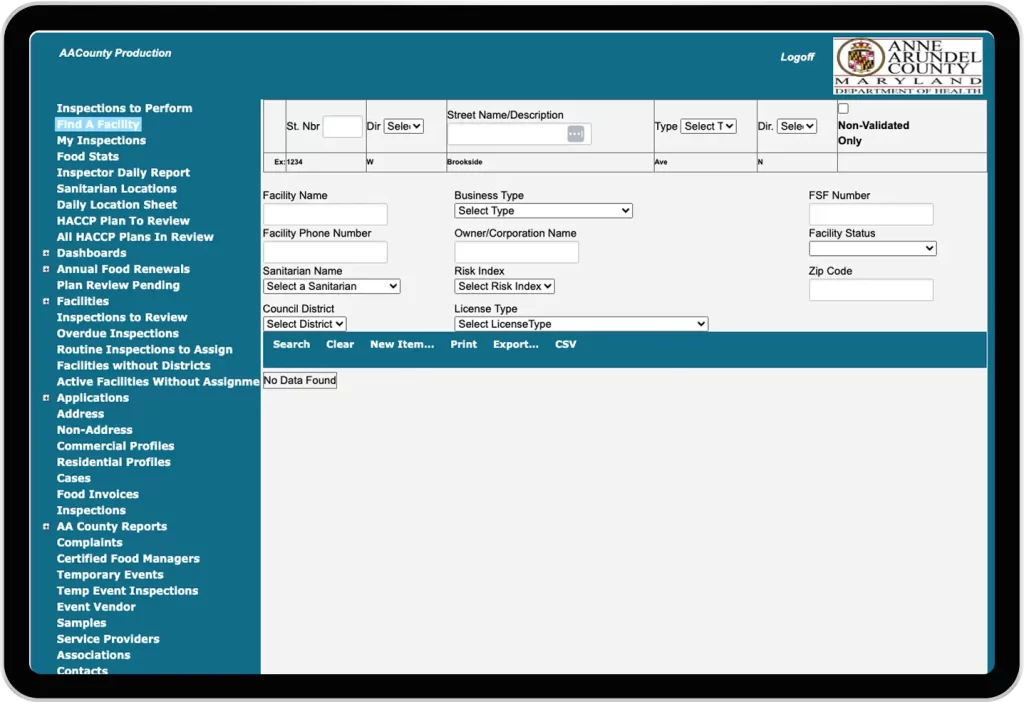The image size is (1024, 702).
Task: Expand the AA County Reports section
Action: (45, 526)
